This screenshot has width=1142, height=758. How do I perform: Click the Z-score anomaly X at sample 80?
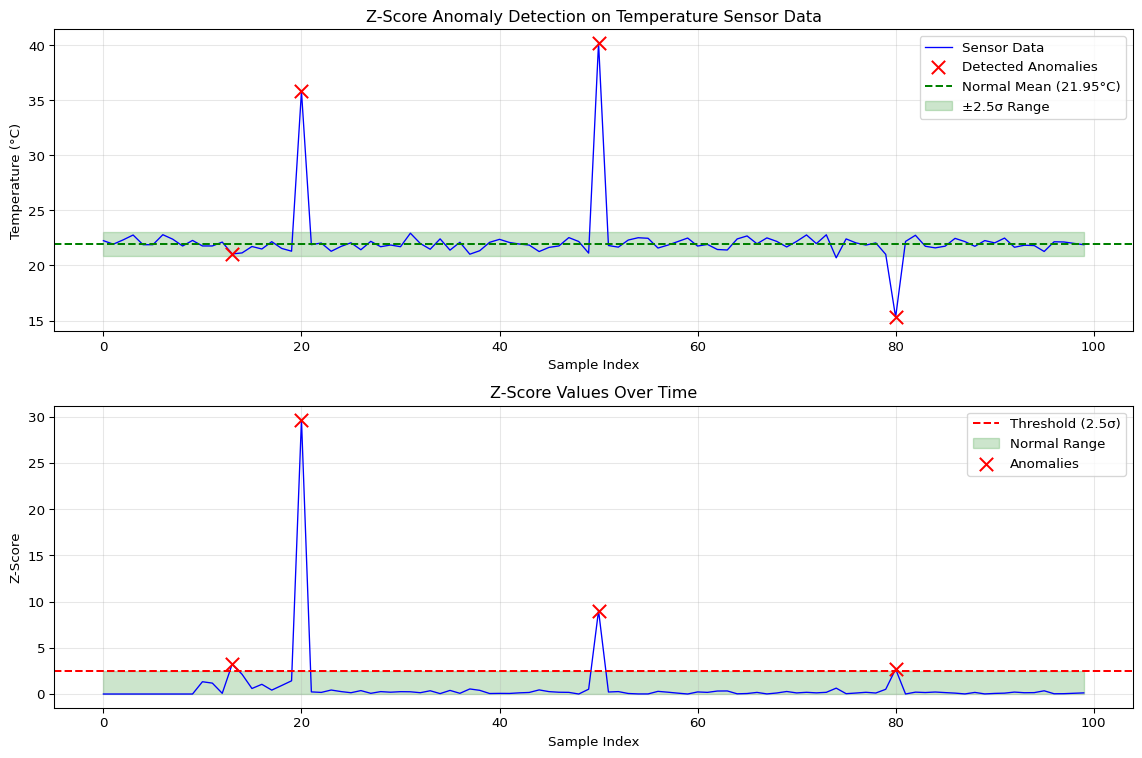coord(896,669)
